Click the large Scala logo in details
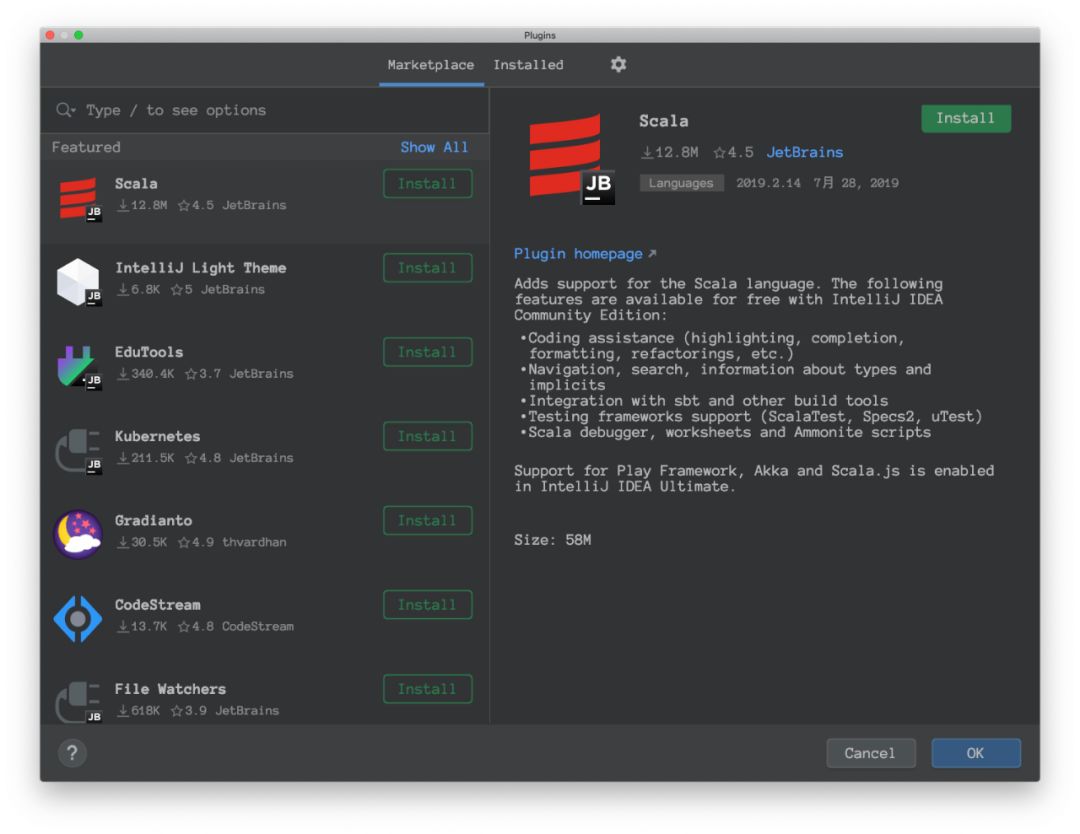1080x834 pixels. click(571, 160)
